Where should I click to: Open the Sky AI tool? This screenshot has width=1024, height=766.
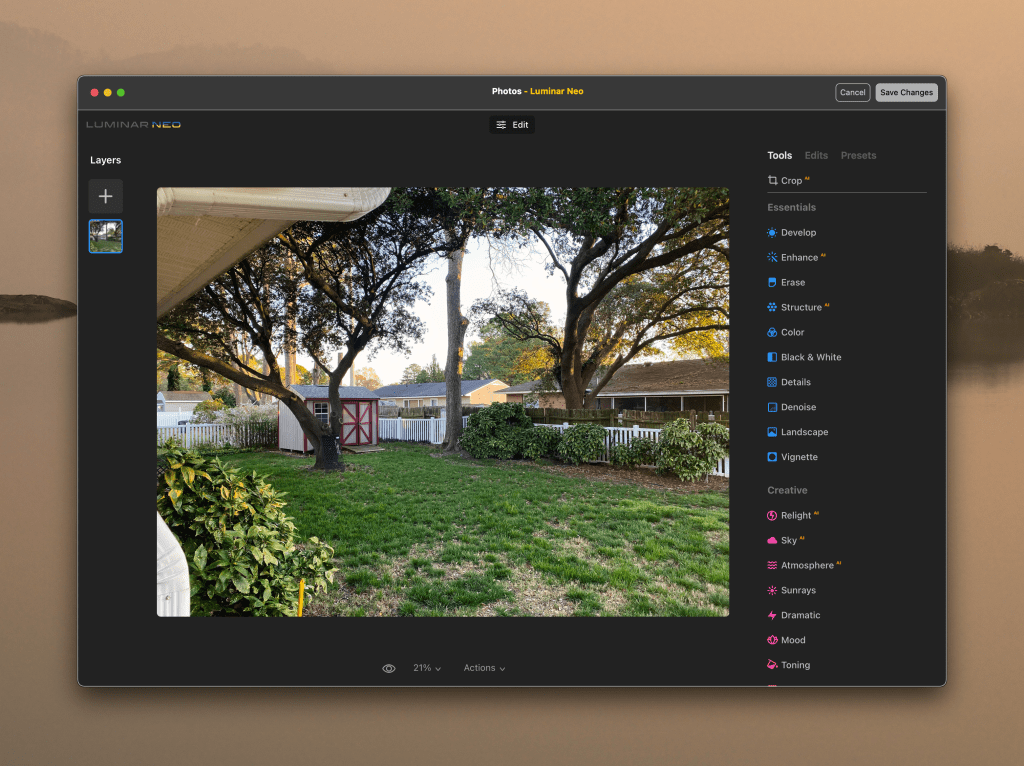[x=788, y=541]
